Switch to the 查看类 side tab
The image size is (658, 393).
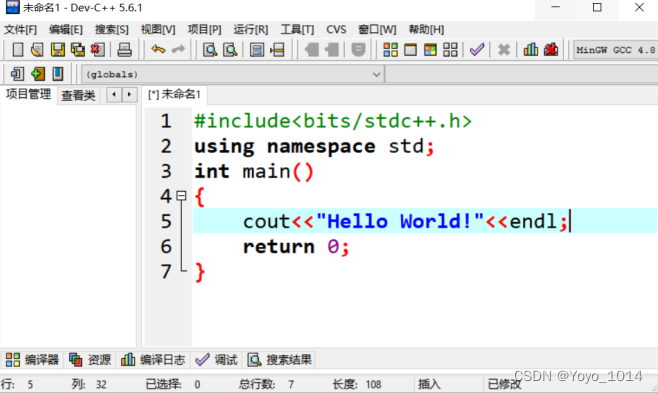pyautogui.click(x=78, y=95)
